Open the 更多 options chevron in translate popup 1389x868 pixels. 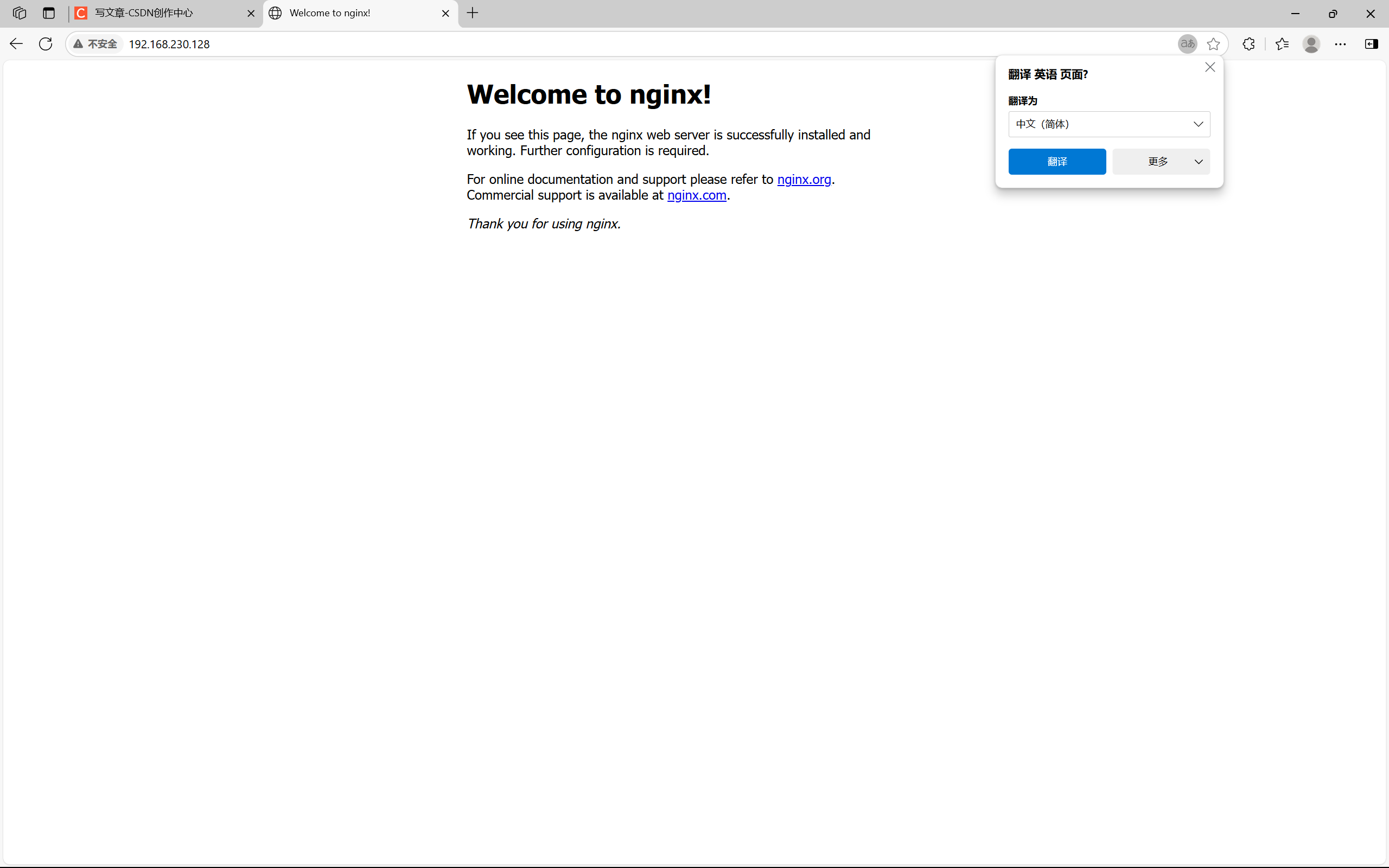click(x=1199, y=161)
